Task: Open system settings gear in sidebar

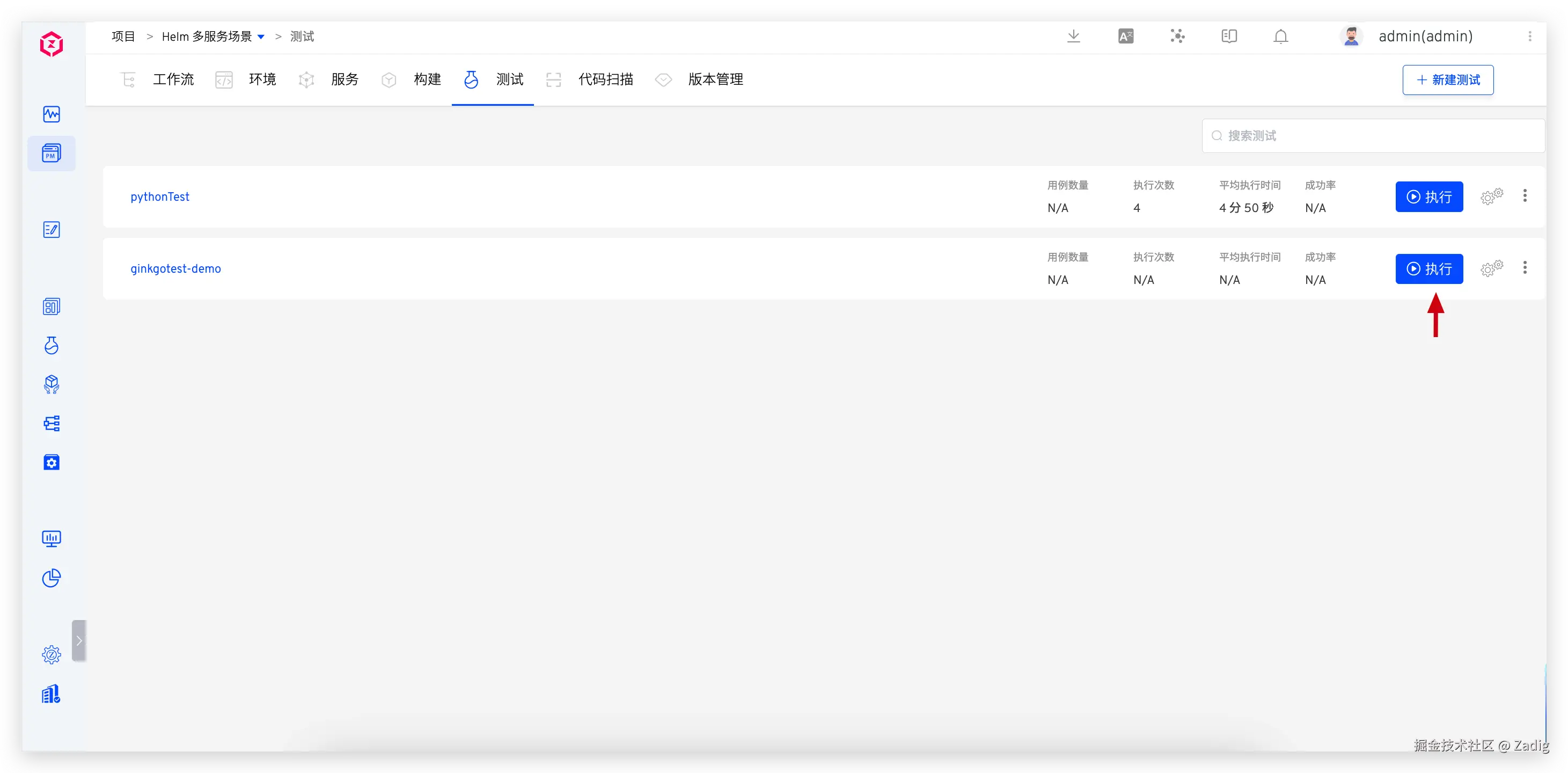Action: [52, 655]
